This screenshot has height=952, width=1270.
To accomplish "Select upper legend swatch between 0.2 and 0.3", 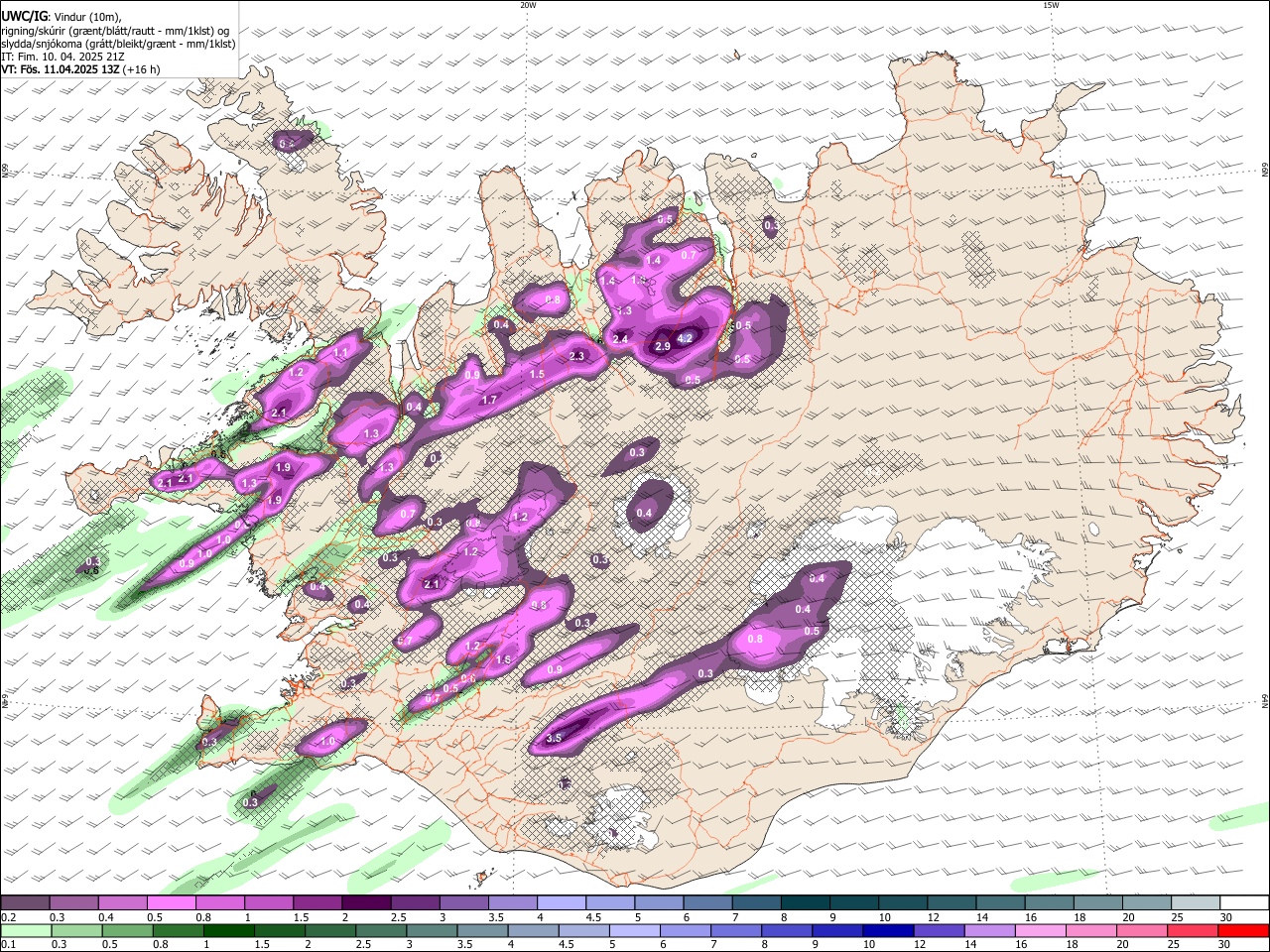I will coord(25,902).
